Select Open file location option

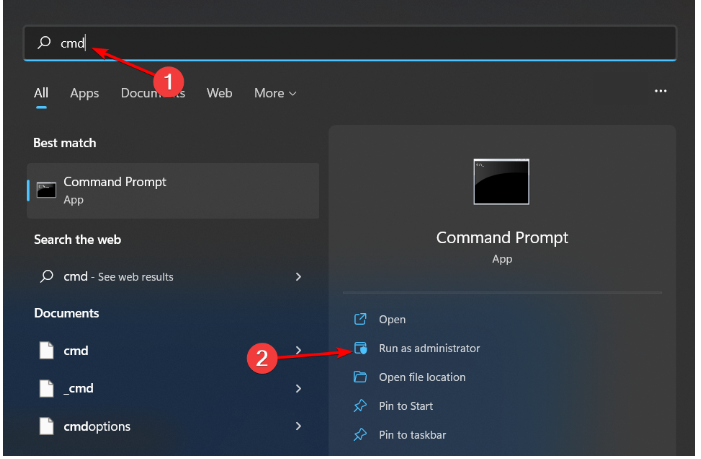[x=422, y=378]
